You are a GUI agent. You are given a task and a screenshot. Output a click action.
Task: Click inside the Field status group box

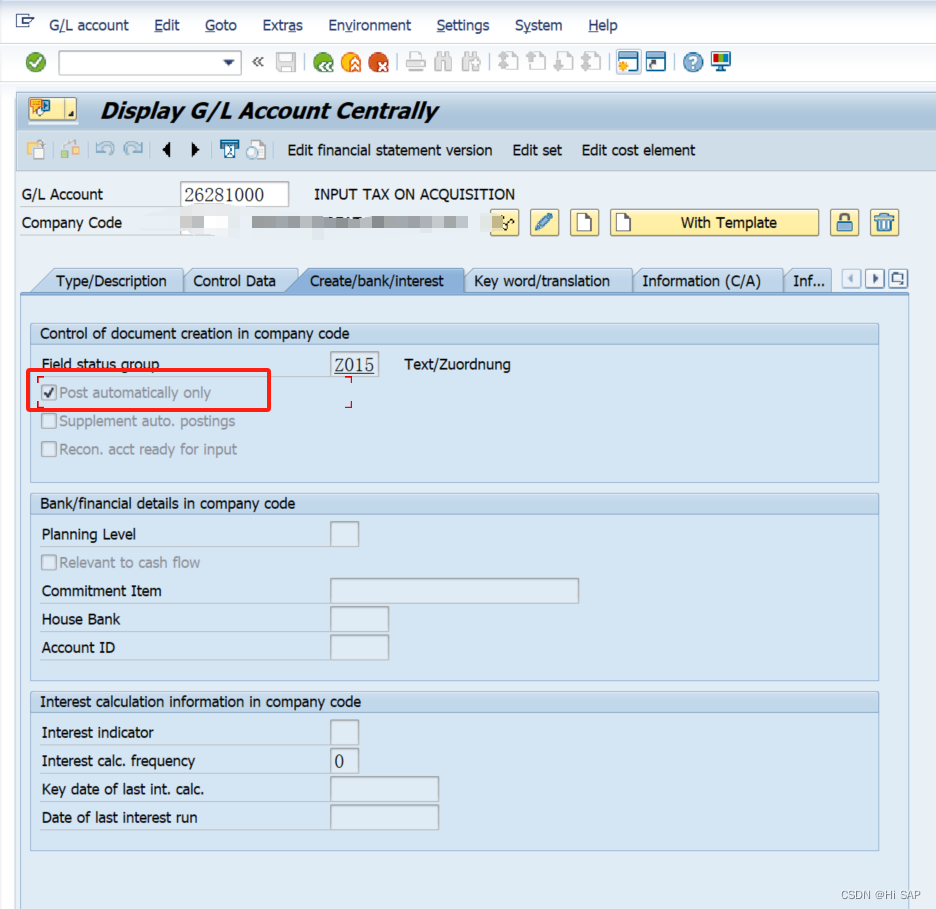pos(354,364)
